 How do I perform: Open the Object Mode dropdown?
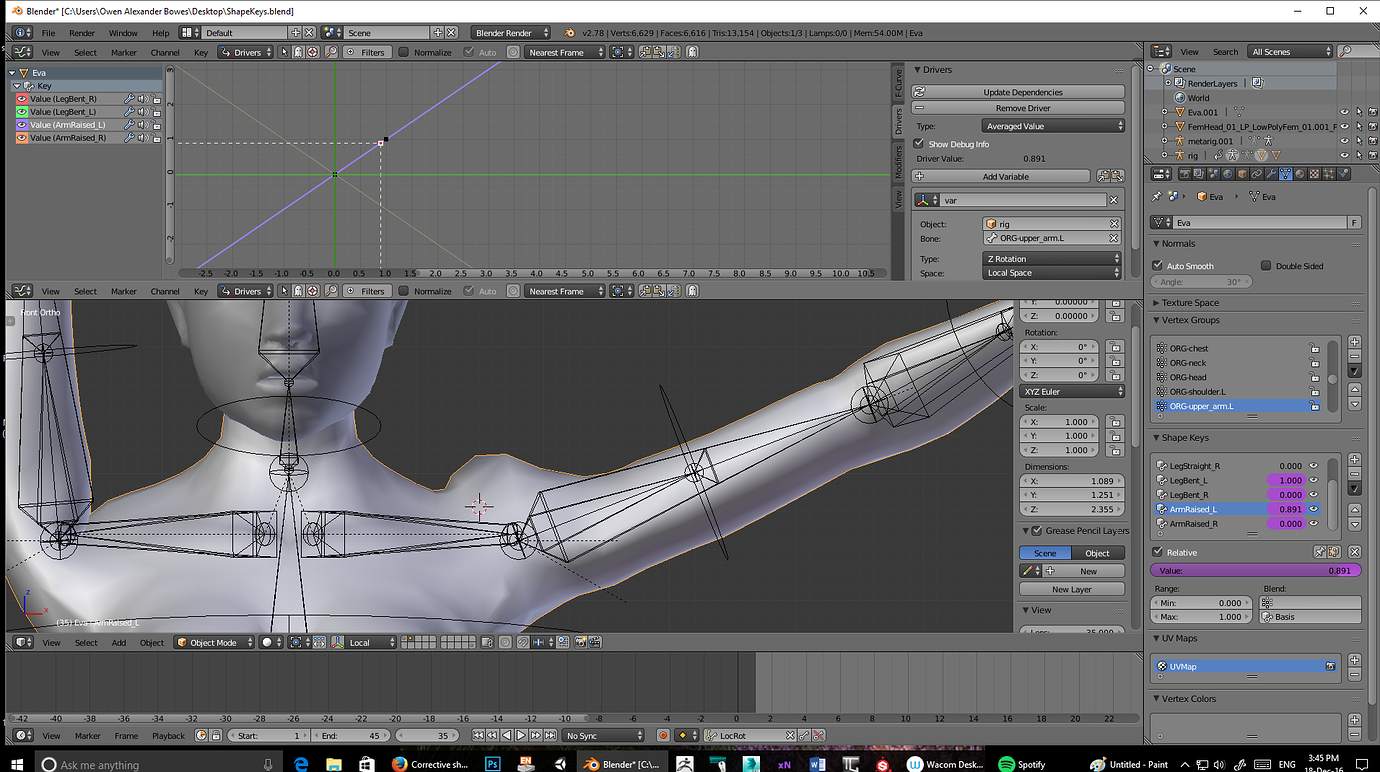214,643
